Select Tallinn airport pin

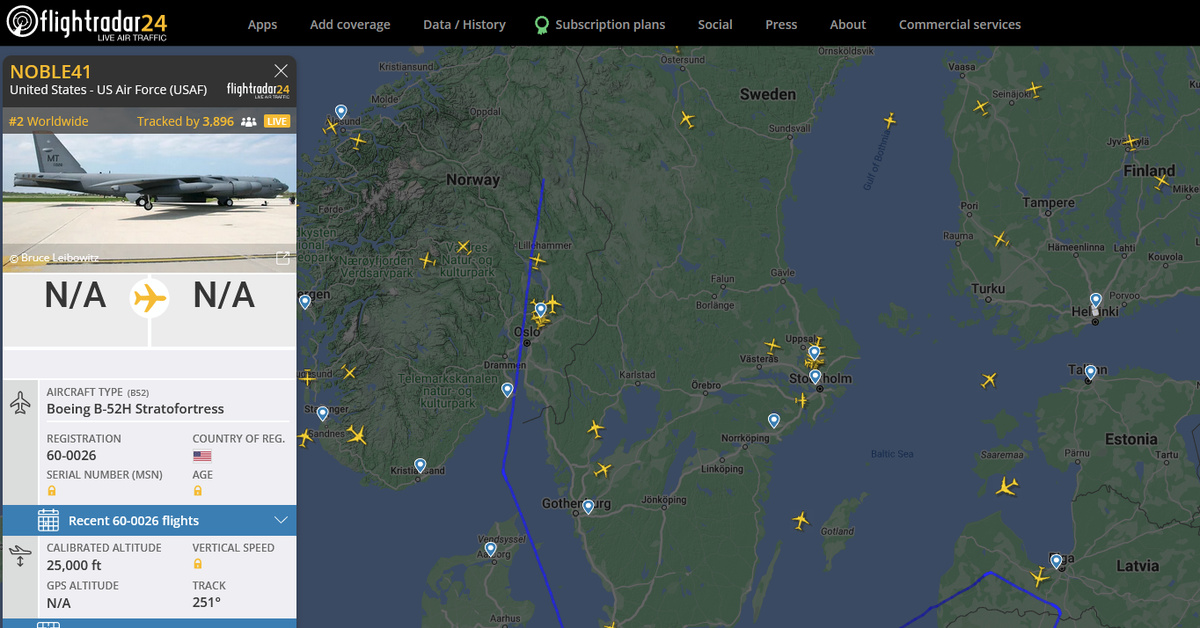coord(1090,373)
